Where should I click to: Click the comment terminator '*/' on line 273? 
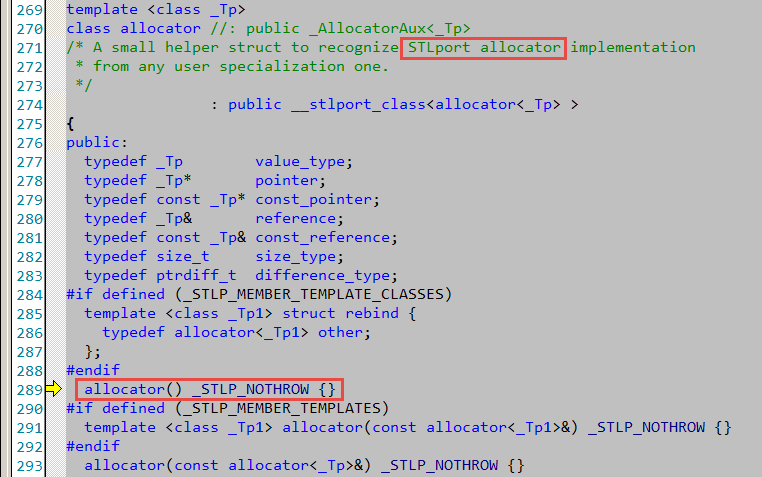[x=84, y=85]
